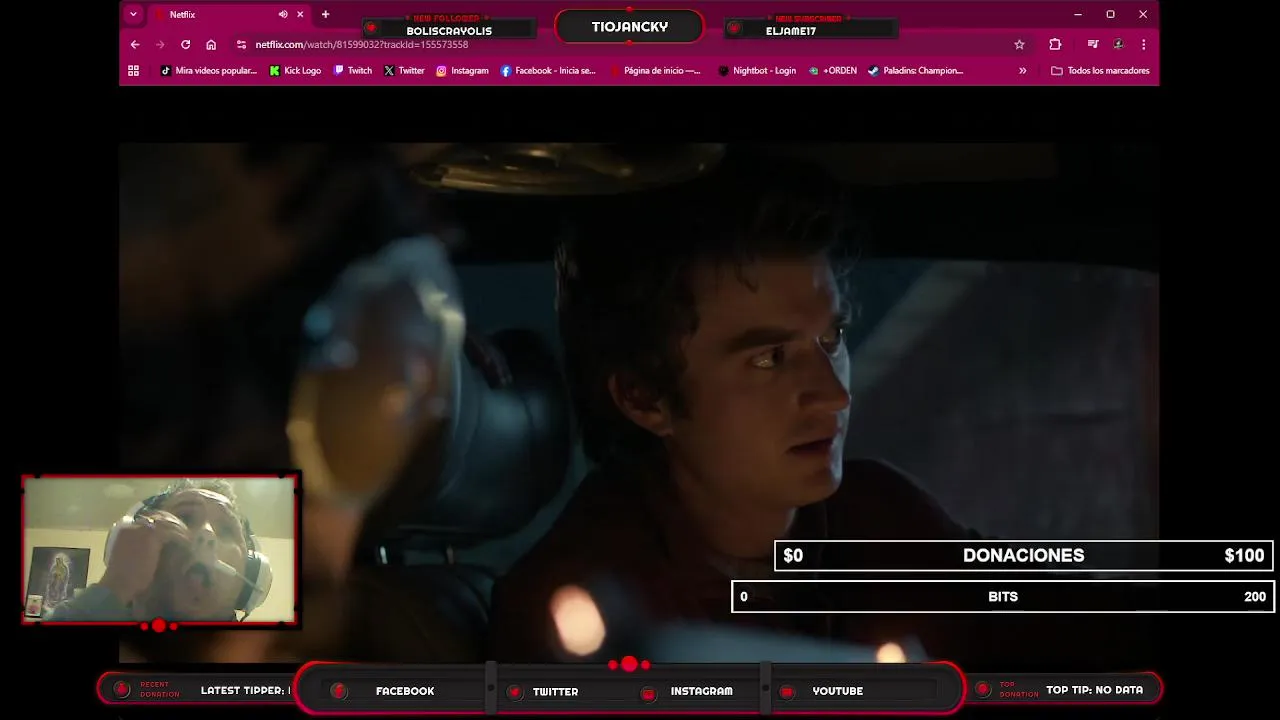Click the YOUTUBE label in overlay
This screenshot has width=1280, height=720.
837,691
